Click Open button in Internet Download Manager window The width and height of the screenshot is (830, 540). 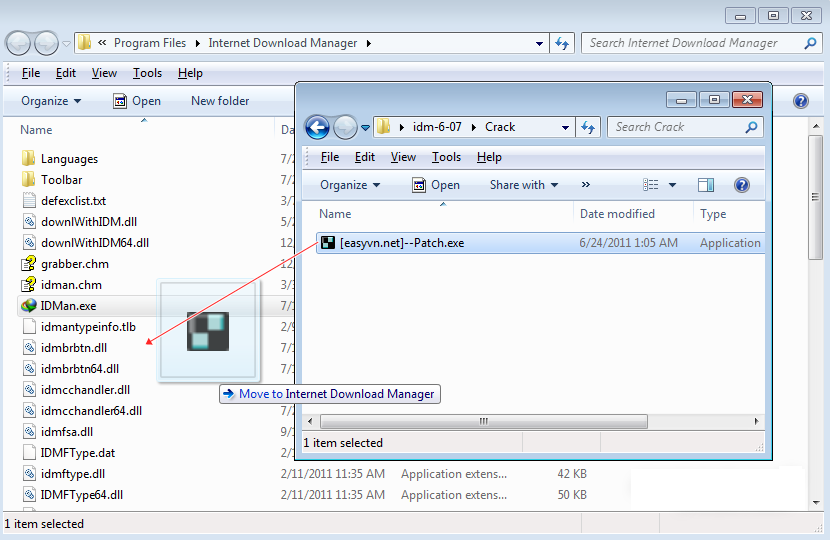[x=137, y=101]
